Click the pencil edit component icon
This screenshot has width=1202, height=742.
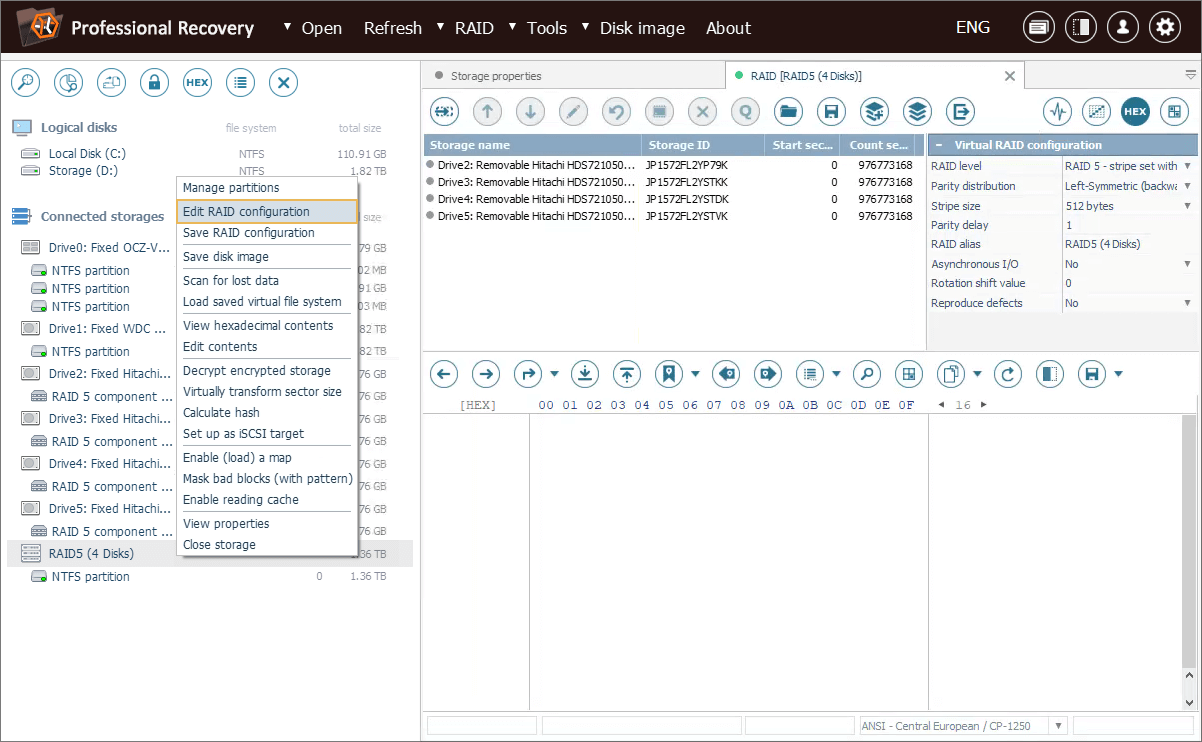[x=573, y=111]
